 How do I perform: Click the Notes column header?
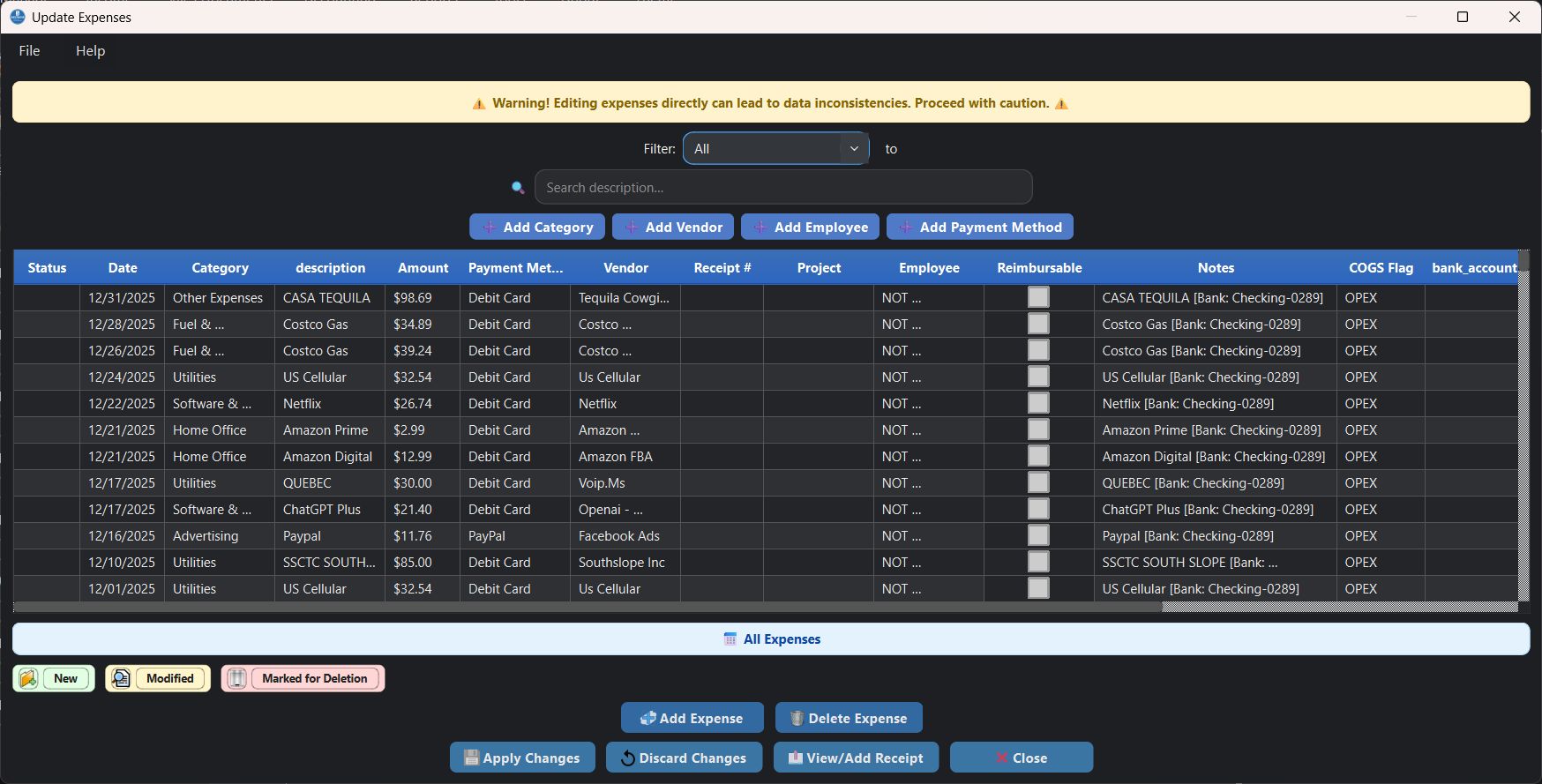point(1216,267)
